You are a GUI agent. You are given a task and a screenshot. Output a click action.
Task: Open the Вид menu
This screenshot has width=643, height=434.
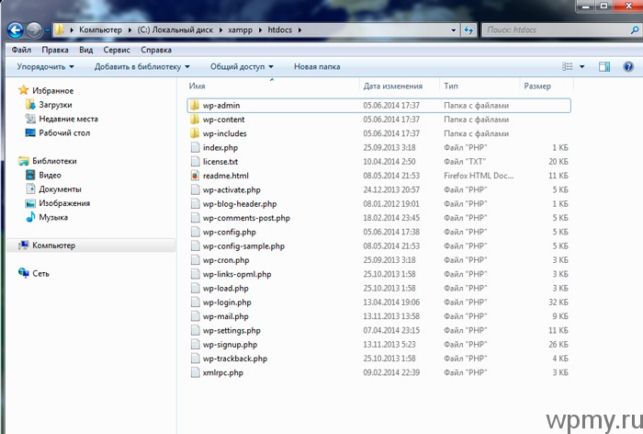tap(86, 50)
